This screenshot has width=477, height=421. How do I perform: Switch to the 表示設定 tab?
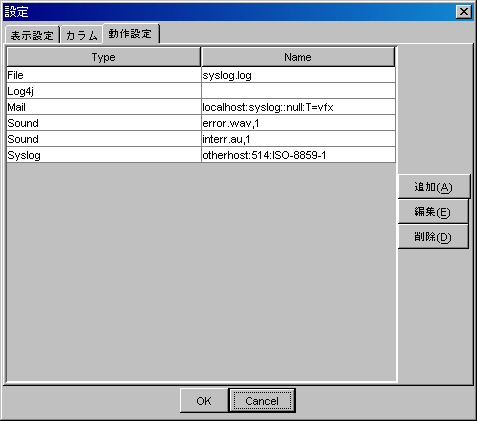pos(32,35)
